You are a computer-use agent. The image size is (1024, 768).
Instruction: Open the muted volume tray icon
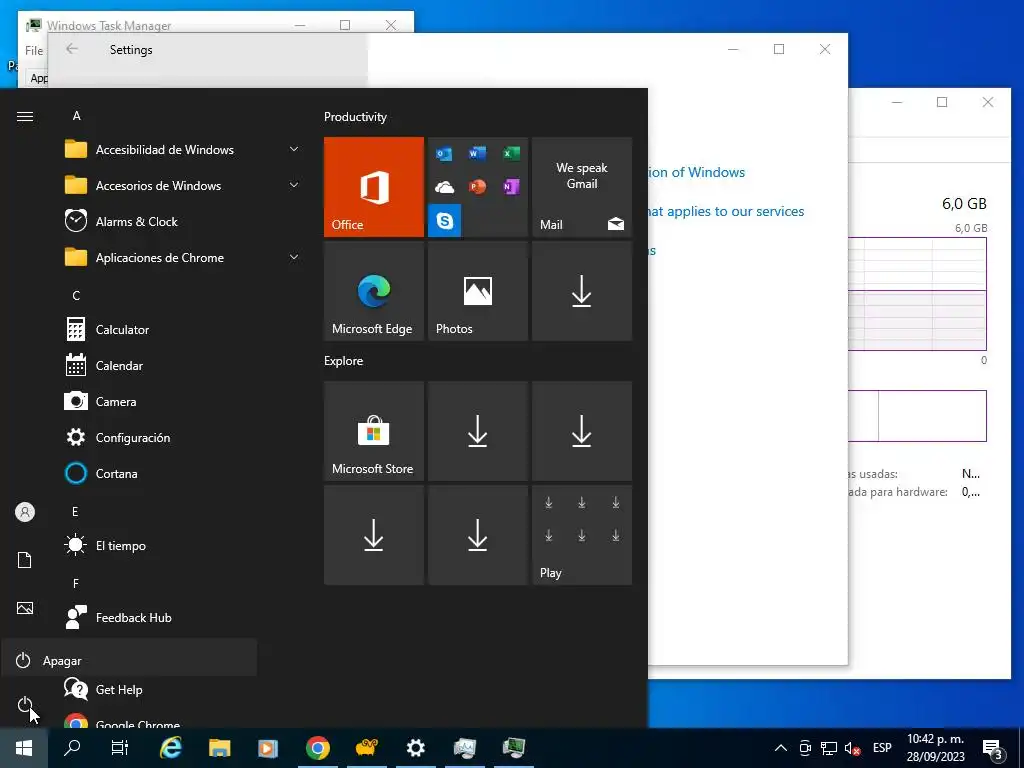coord(852,748)
